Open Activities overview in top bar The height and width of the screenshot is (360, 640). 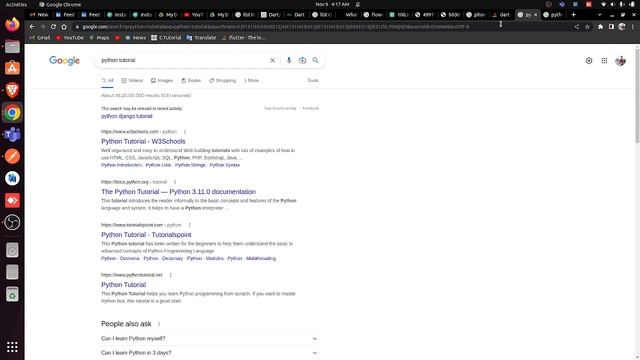tap(16, 4)
